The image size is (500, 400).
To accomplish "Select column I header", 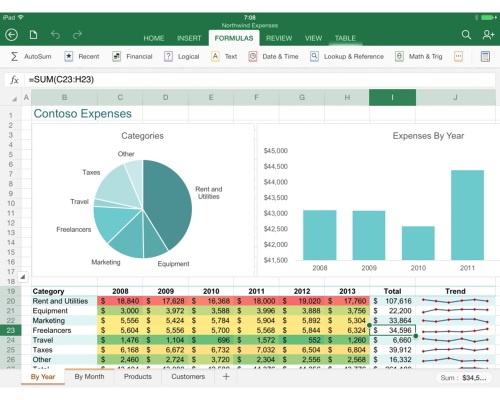I will tap(392, 97).
